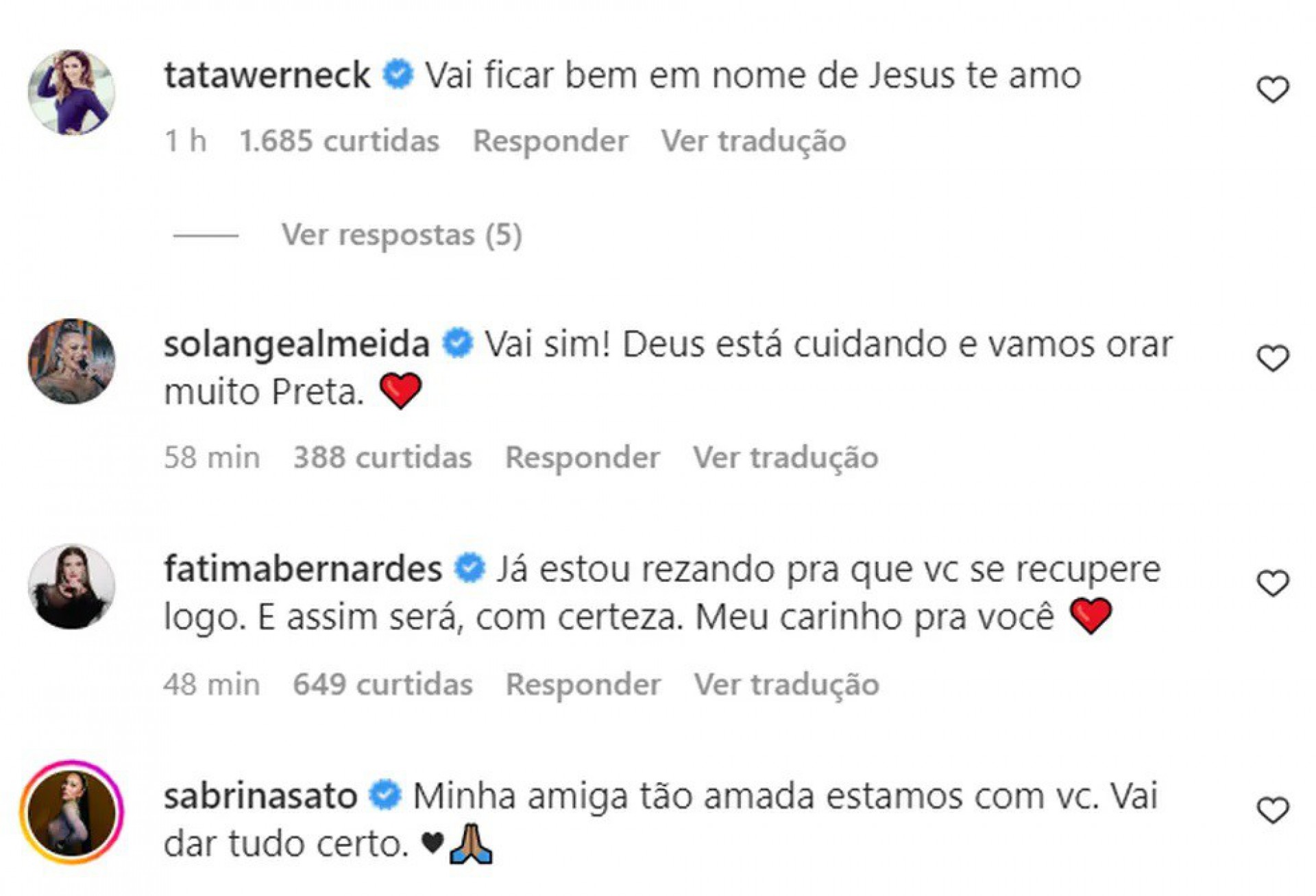Translate solangealmeida's comment with 'Ver tradução'
Image resolution: width=1316 pixels, height=896 pixels.
click(x=785, y=457)
